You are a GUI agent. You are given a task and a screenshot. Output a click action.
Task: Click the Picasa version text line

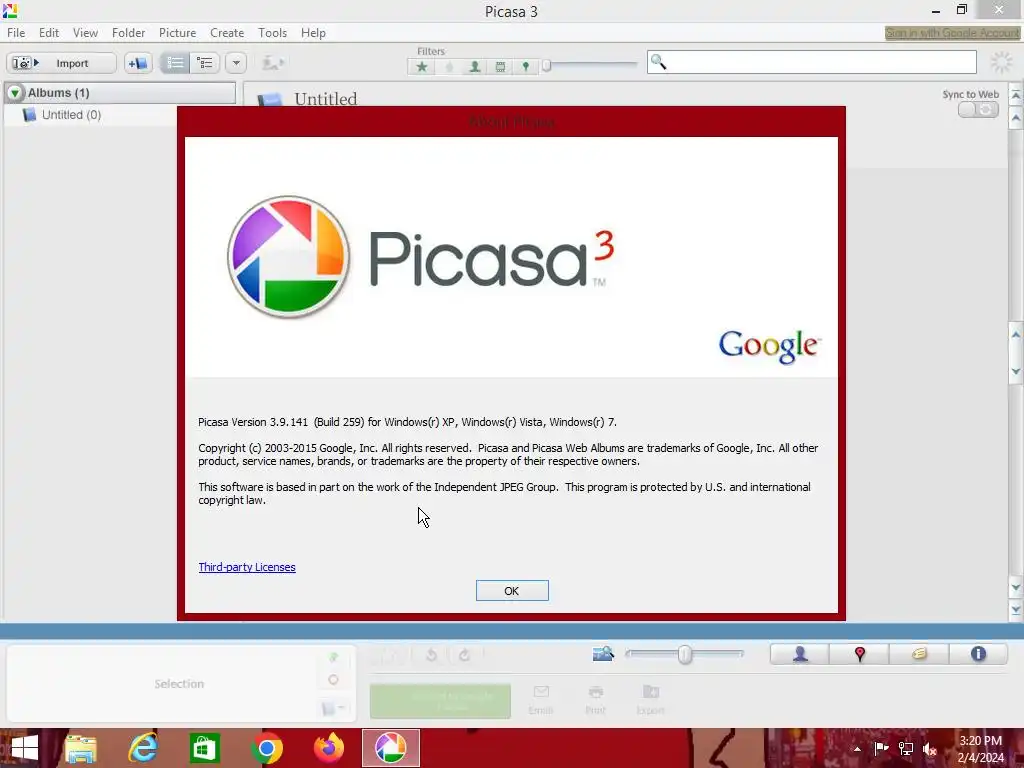coord(408,422)
